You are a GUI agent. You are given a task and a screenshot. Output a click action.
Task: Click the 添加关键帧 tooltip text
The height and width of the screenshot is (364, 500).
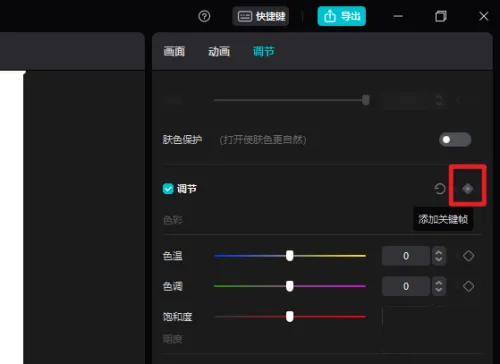[x=443, y=219]
